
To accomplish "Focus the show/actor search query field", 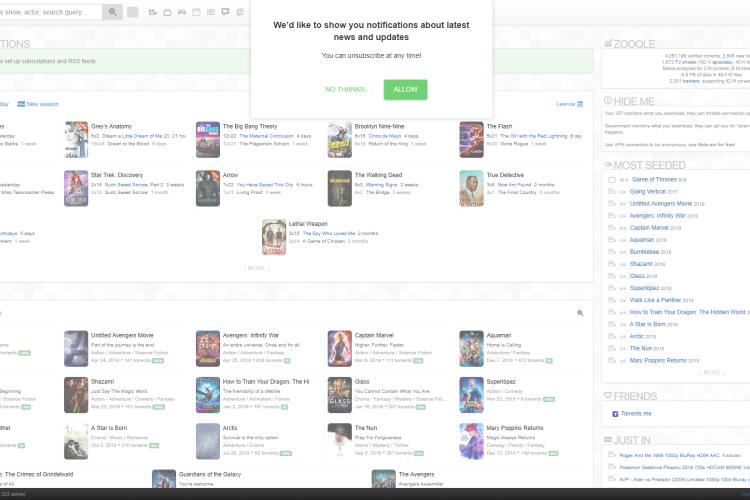I will pyautogui.click(x=50, y=12).
